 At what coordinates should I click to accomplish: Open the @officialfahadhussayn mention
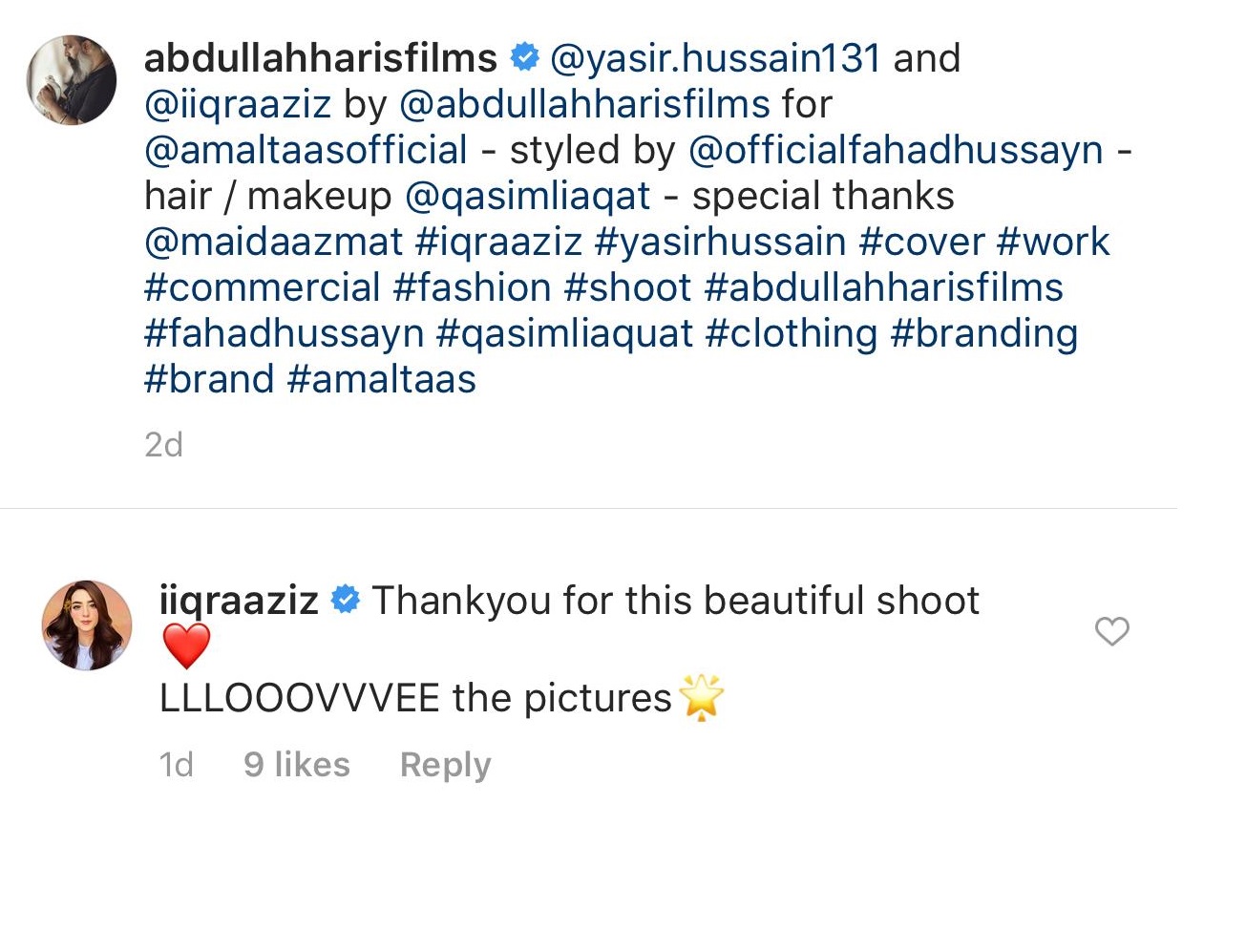click(x=896, y=150)
